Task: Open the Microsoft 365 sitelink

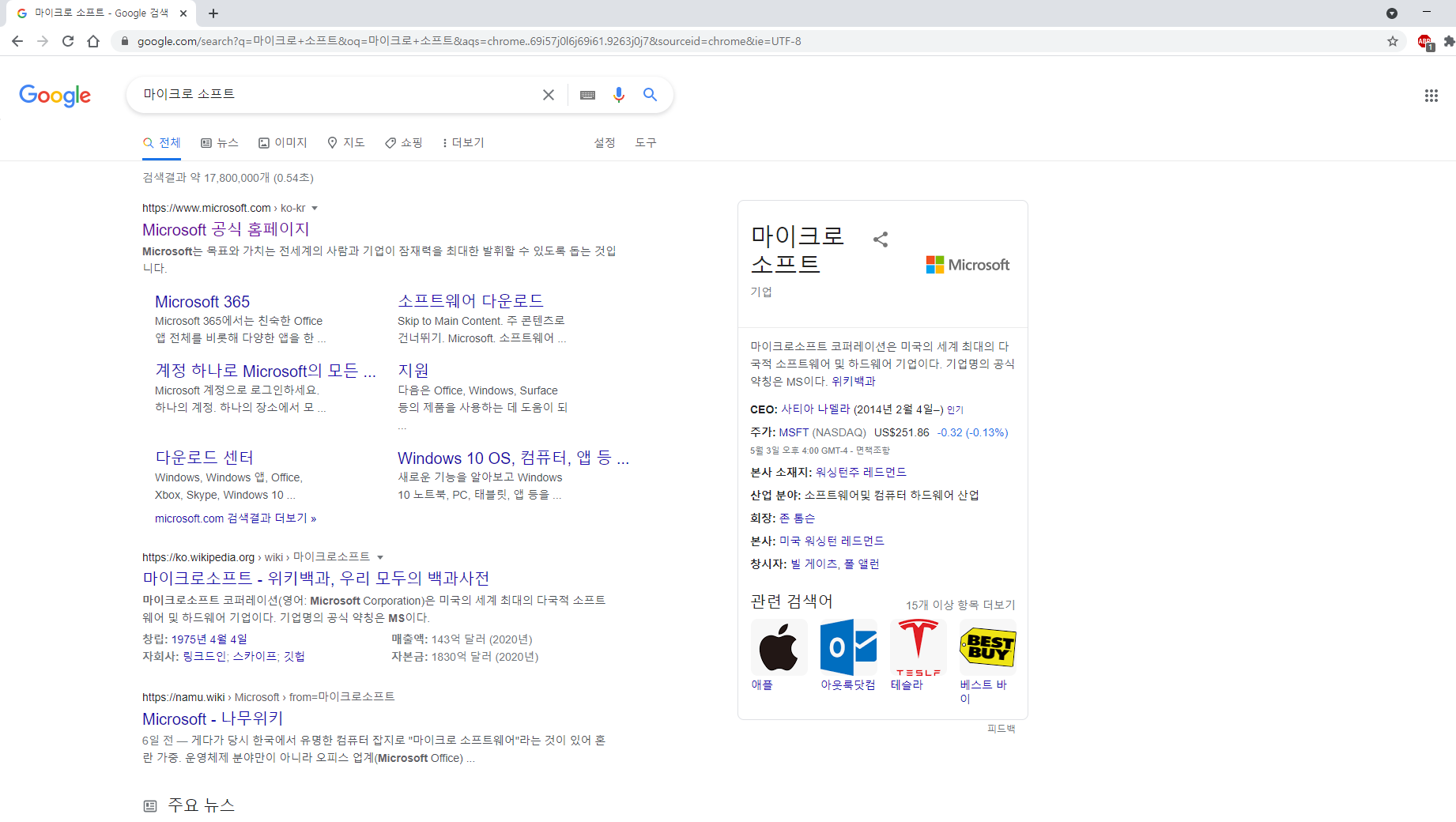Action: click(x=202, y=302)
